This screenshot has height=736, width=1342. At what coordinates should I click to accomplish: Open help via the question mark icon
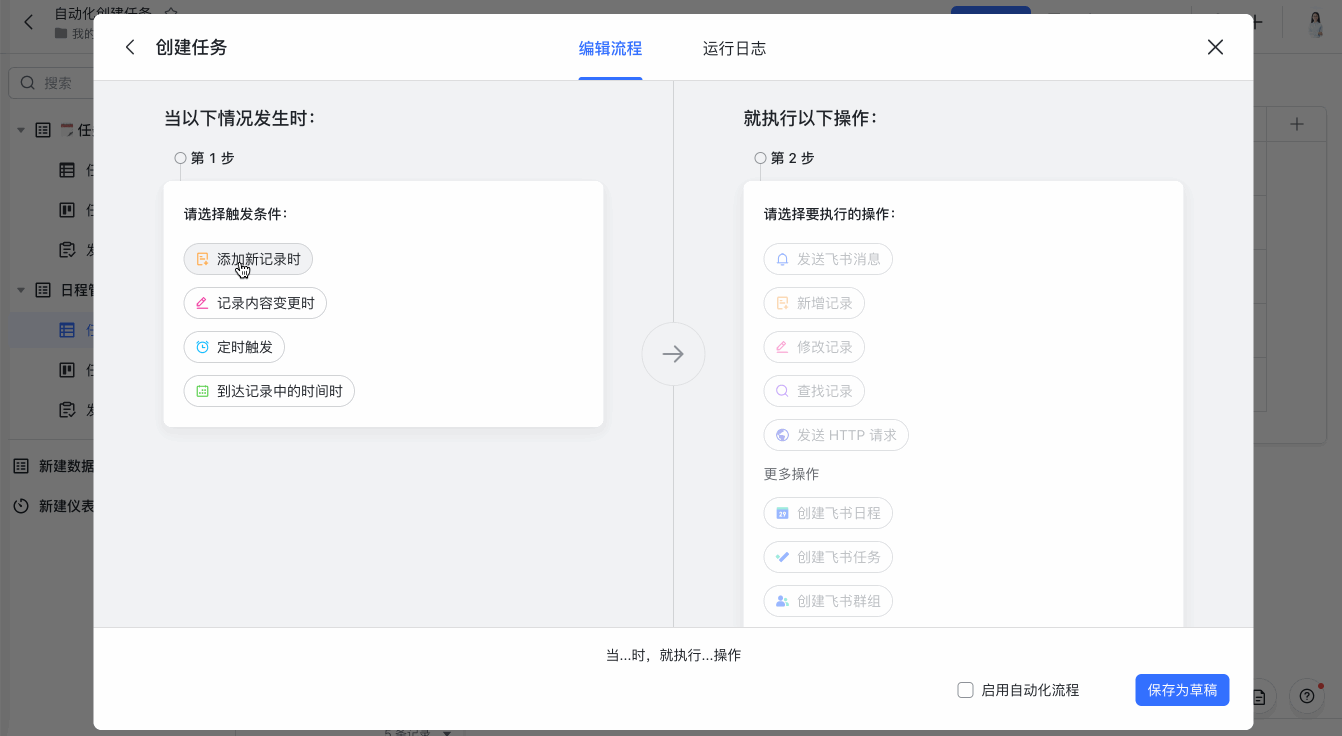[1306, 697]
